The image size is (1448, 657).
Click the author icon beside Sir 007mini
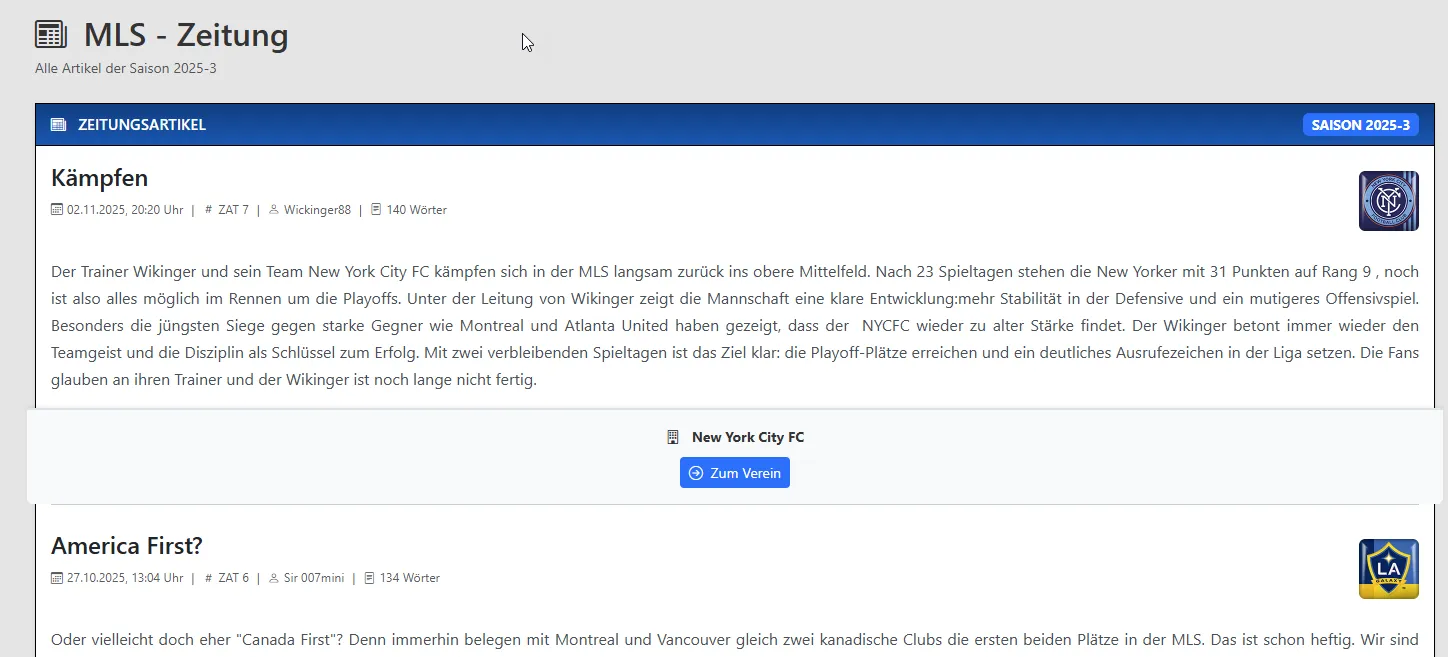point(274,578)
